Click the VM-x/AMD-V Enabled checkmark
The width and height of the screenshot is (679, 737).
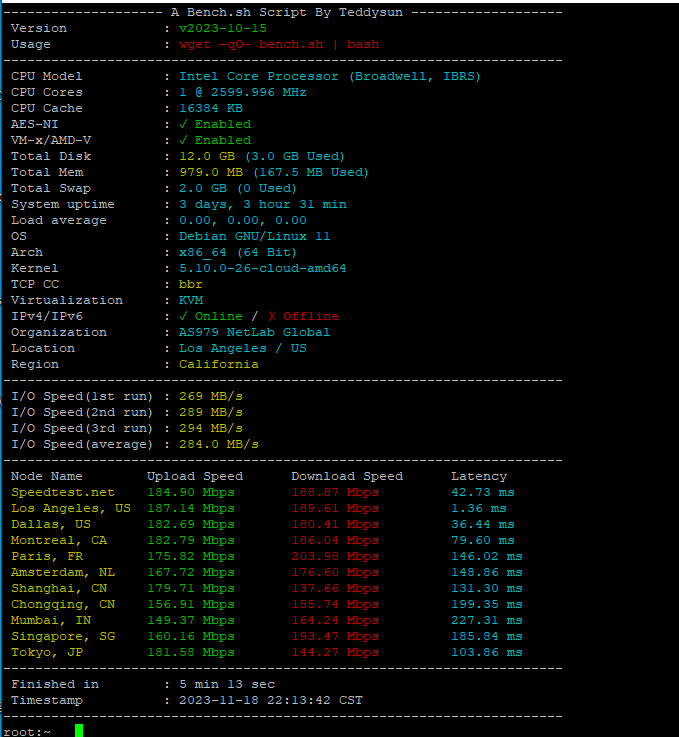[183, 140]
